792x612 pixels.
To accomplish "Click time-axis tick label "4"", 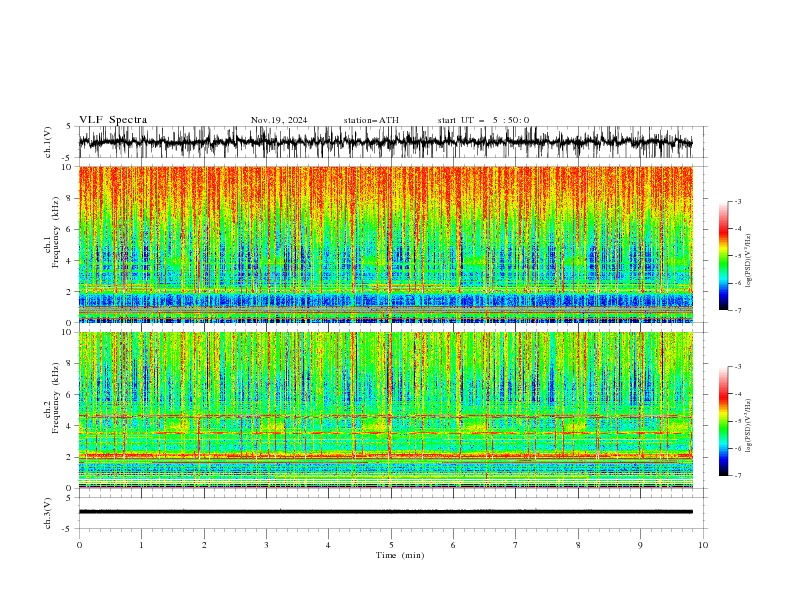I will point(328,545).
